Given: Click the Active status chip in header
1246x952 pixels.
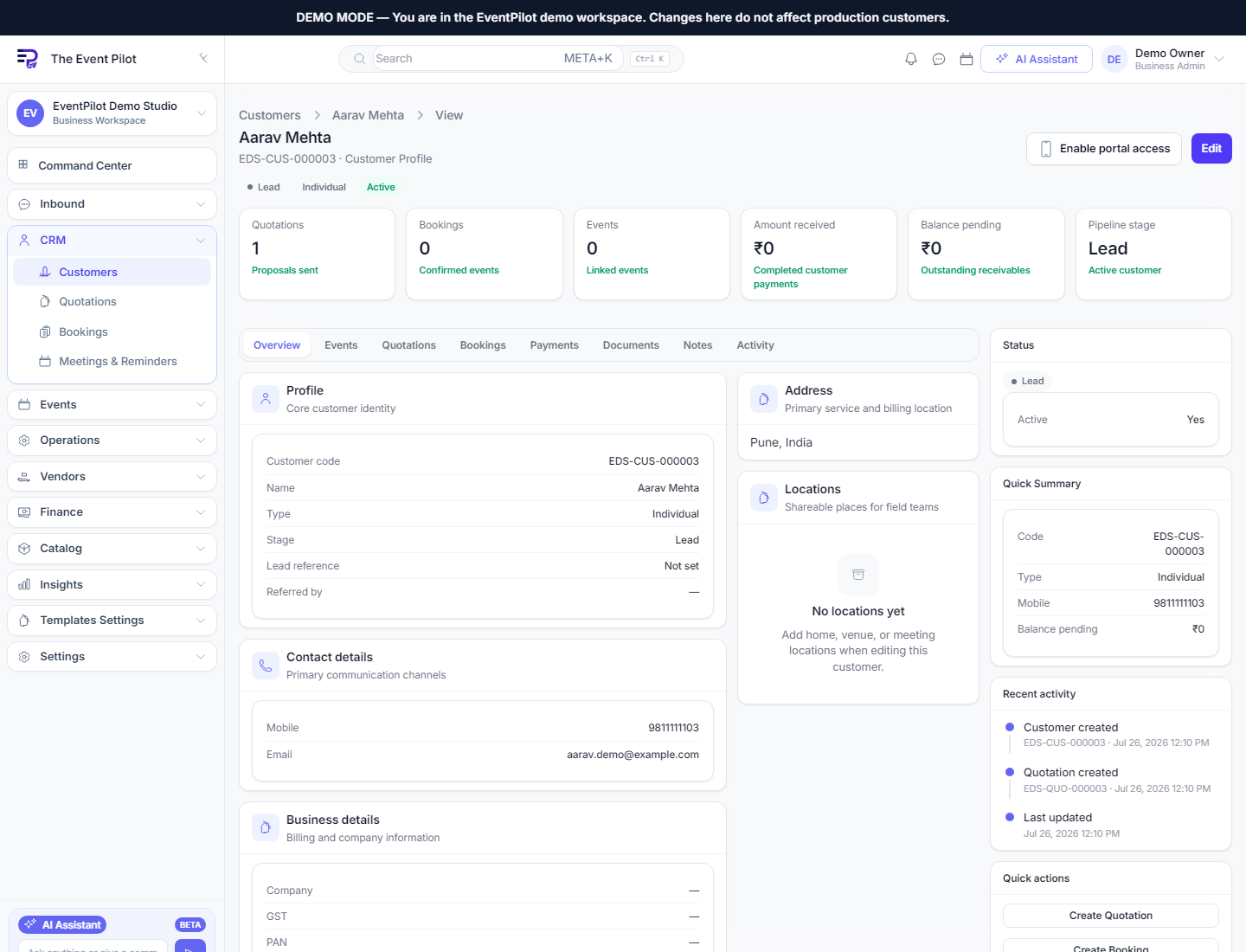Looking at the screenshot, I should pos(381,187).
